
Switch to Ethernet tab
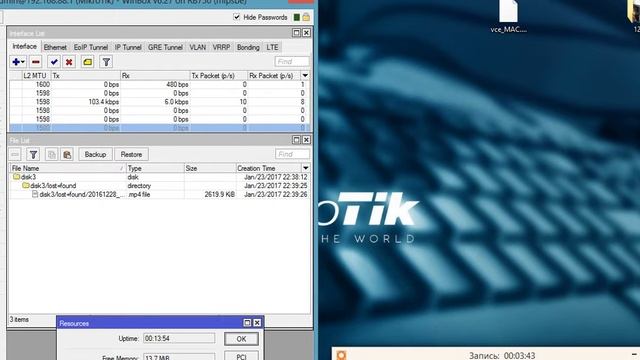tap(55, 47)
